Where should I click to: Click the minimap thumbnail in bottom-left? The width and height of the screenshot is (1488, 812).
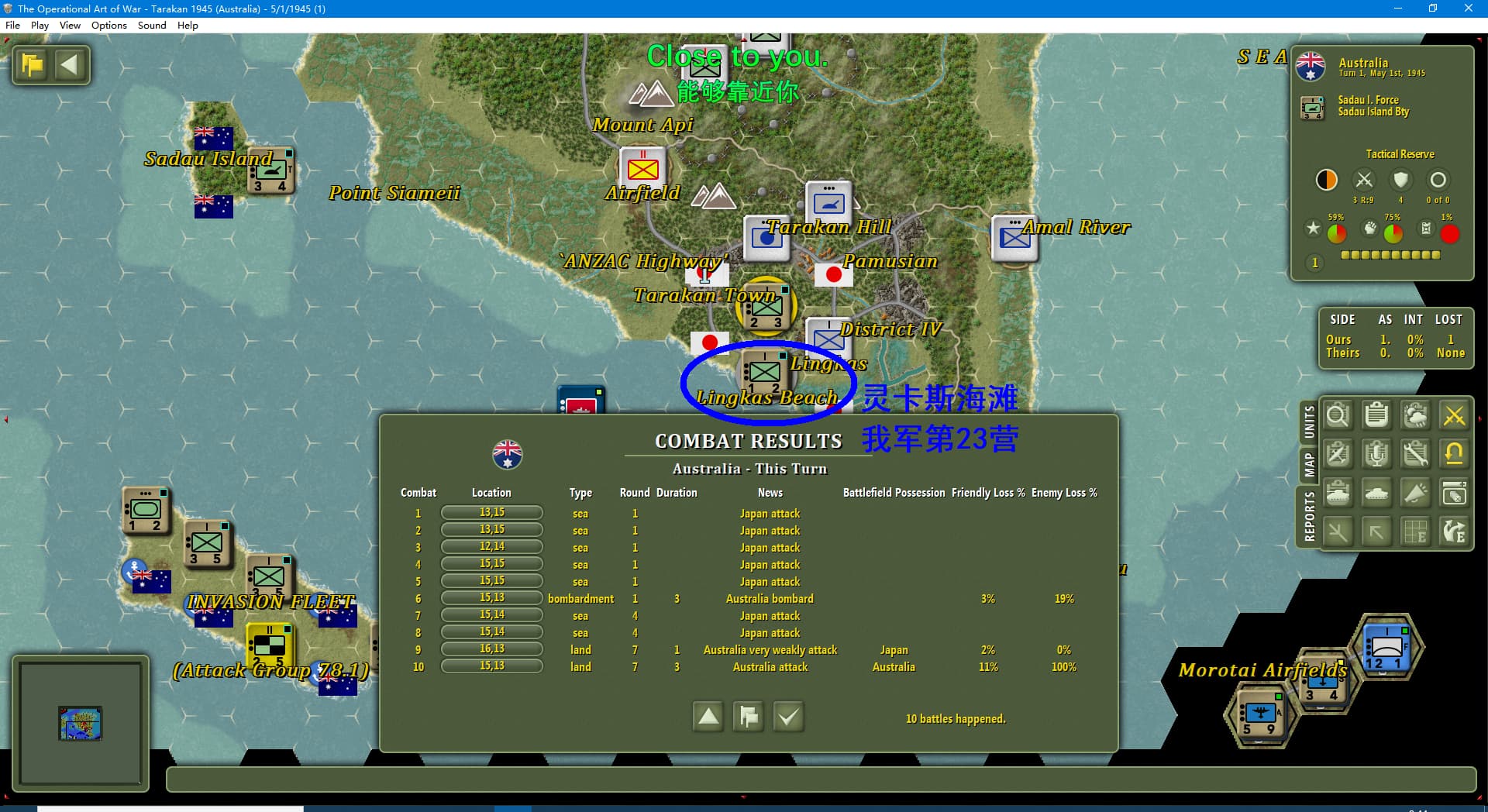click(x=81, y=723)
